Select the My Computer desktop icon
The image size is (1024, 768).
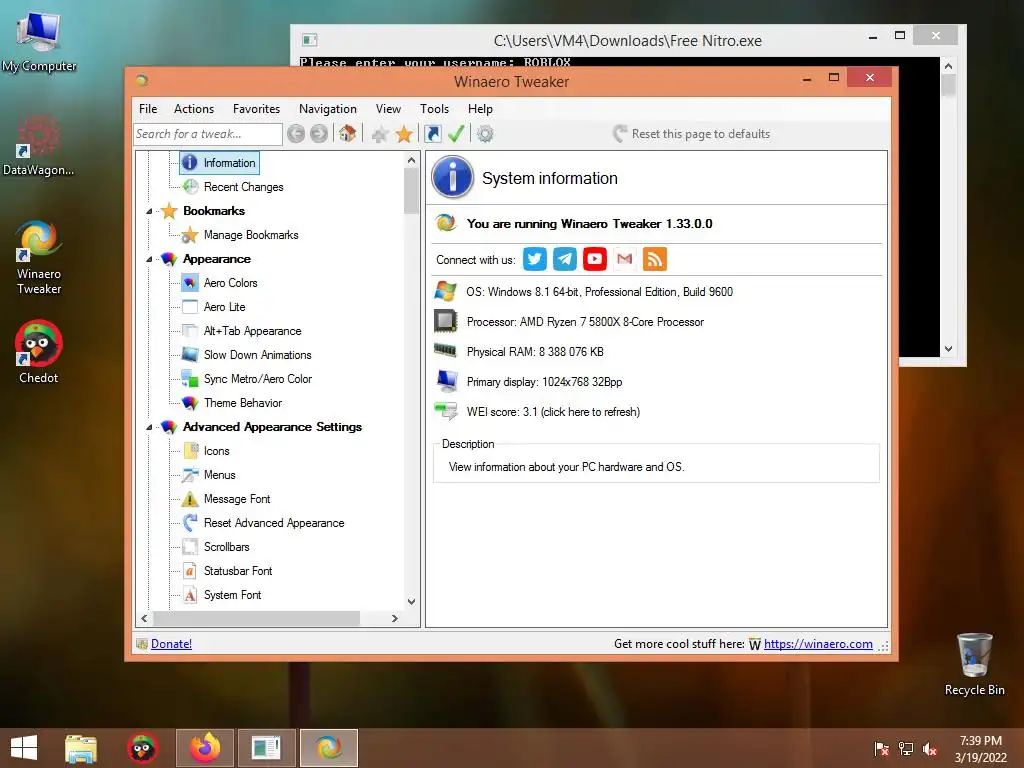coord(39,42)
